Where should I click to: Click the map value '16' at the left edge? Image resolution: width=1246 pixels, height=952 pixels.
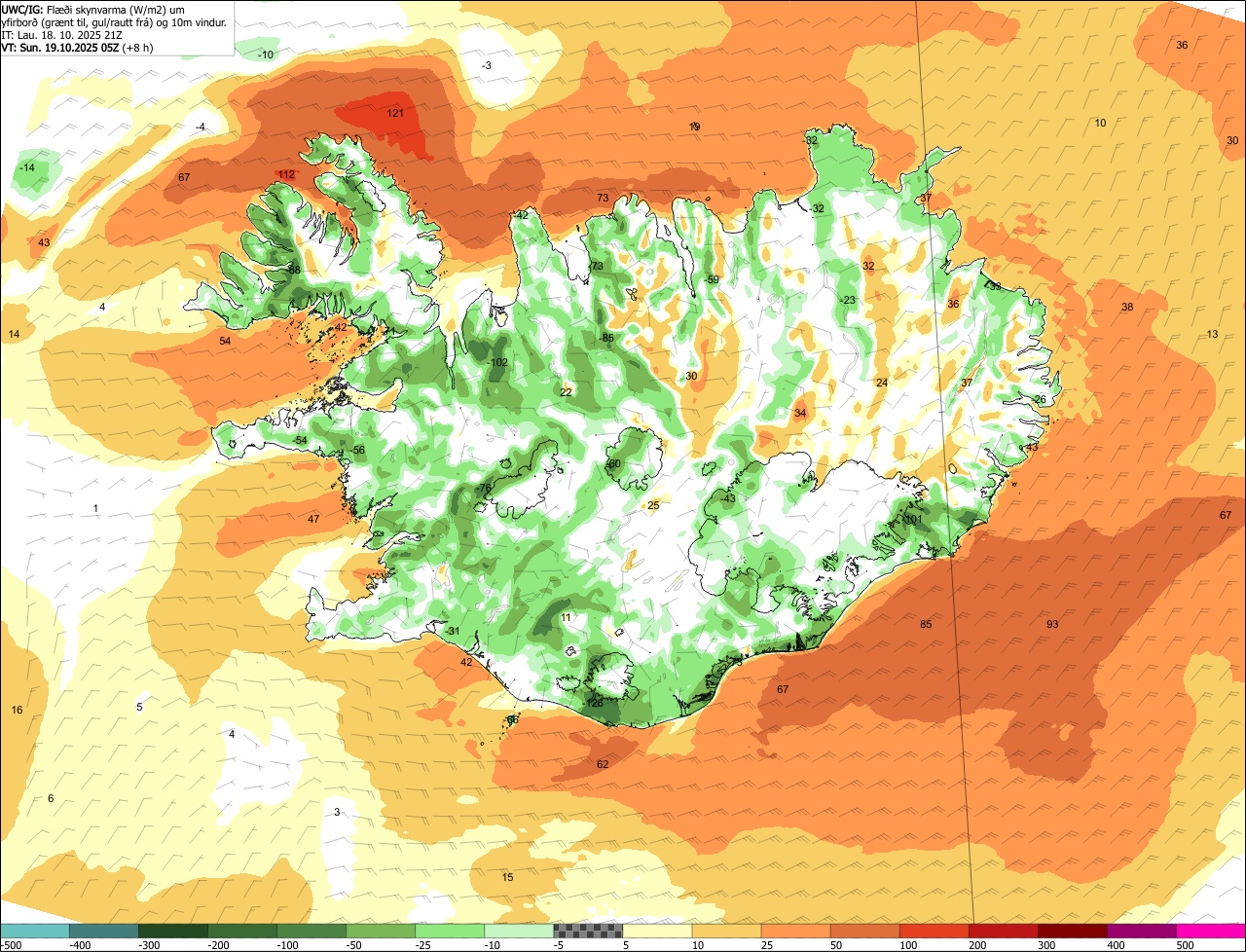coord(17,710)
